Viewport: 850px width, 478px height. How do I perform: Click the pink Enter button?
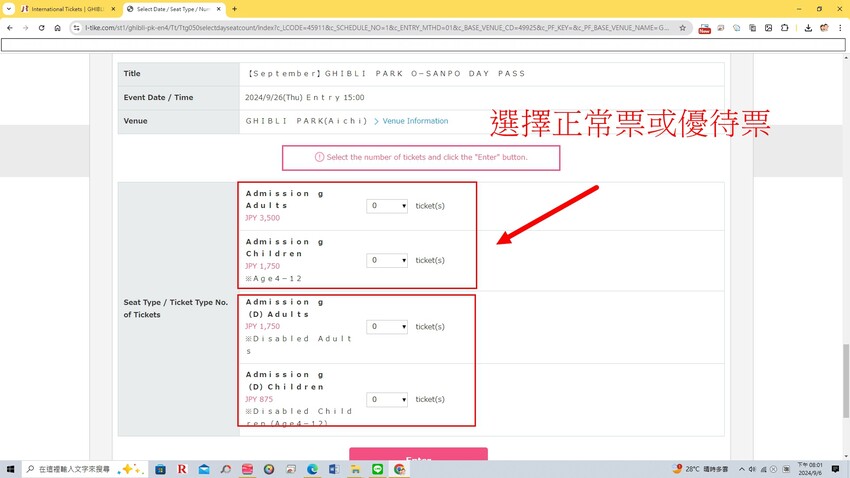(418, 454)
